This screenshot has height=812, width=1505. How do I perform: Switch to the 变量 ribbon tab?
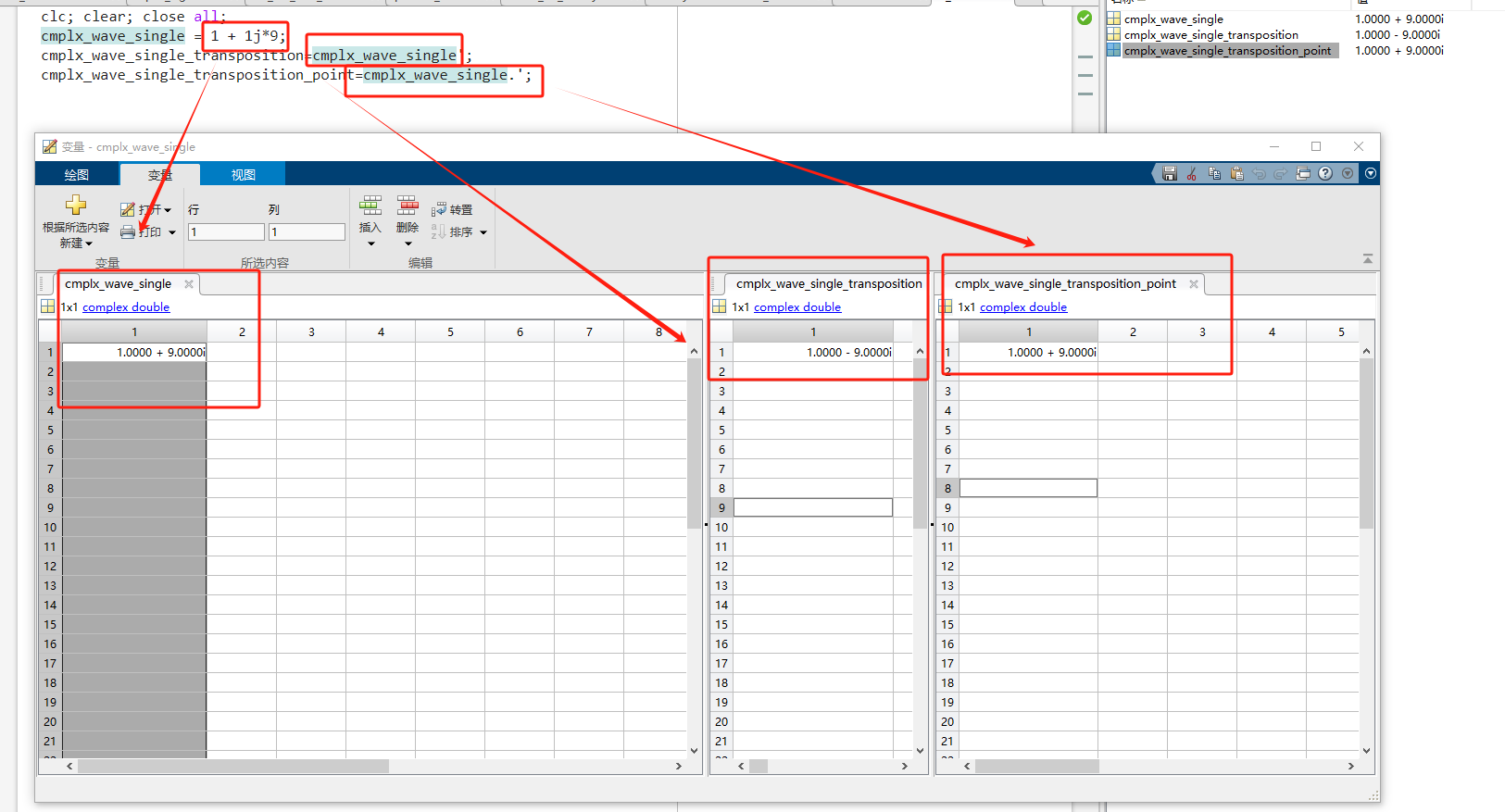point(160,175)
